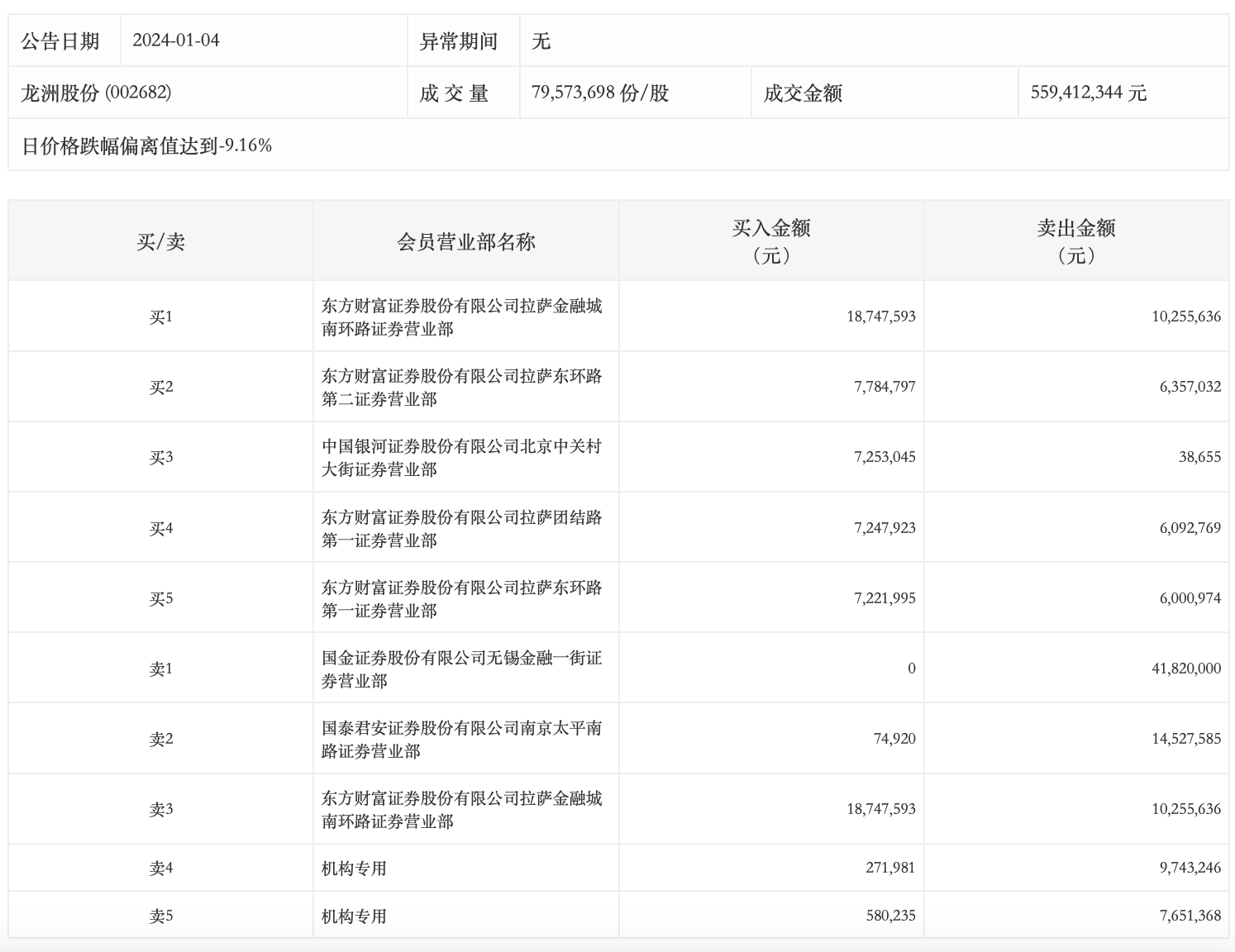
Task: Select the sell amount 7,651,368
Action: coord(1190,916)
